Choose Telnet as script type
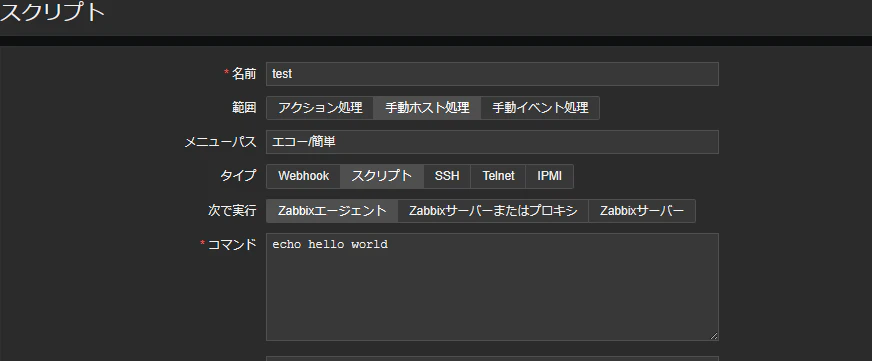This screenshot has height=361, width=872. tap(498, 176)
